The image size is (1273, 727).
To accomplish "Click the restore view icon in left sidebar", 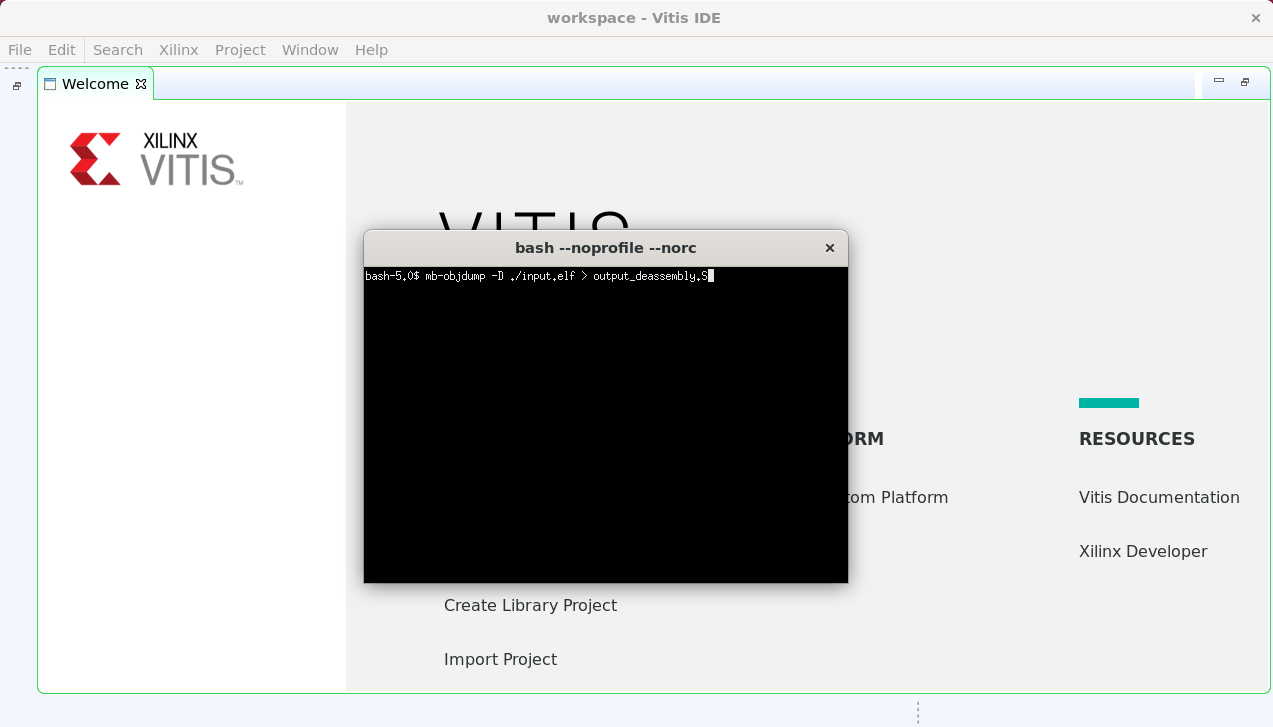I will tap(15, 86).
